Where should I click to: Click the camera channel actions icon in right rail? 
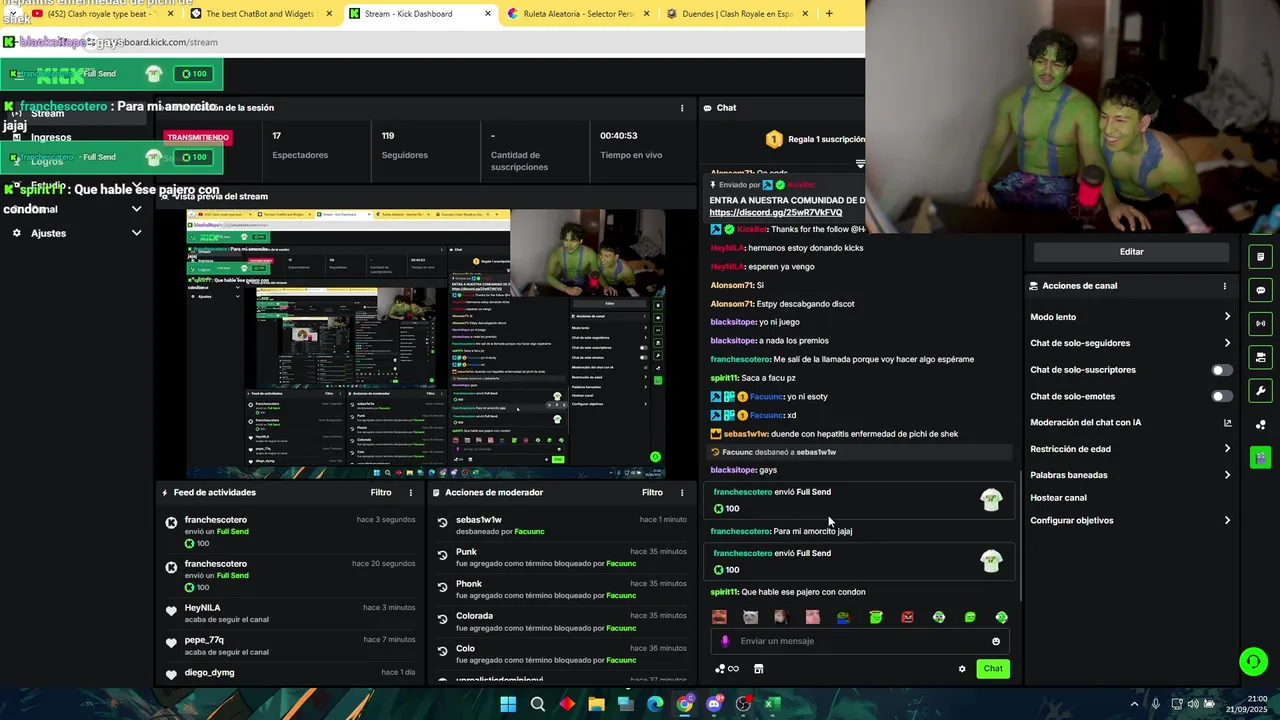pyautogui.click(x=1260, y=357)
